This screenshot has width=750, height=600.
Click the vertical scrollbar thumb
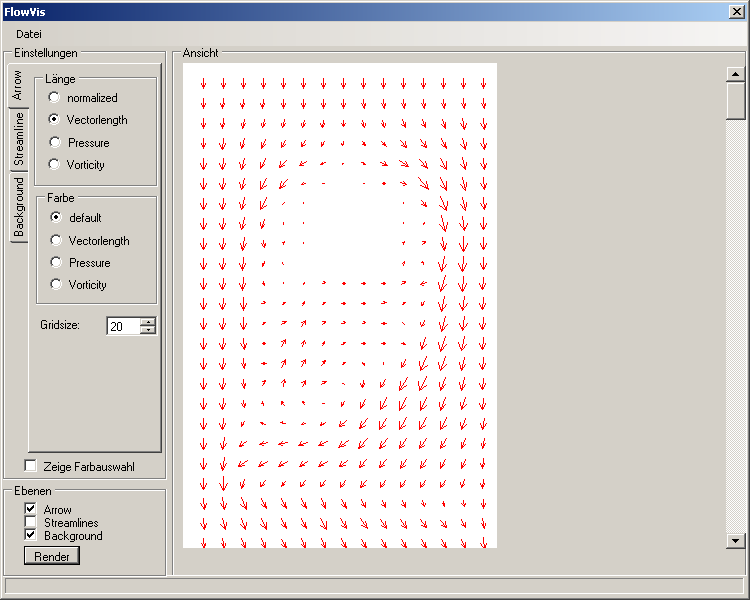point(735,101)
